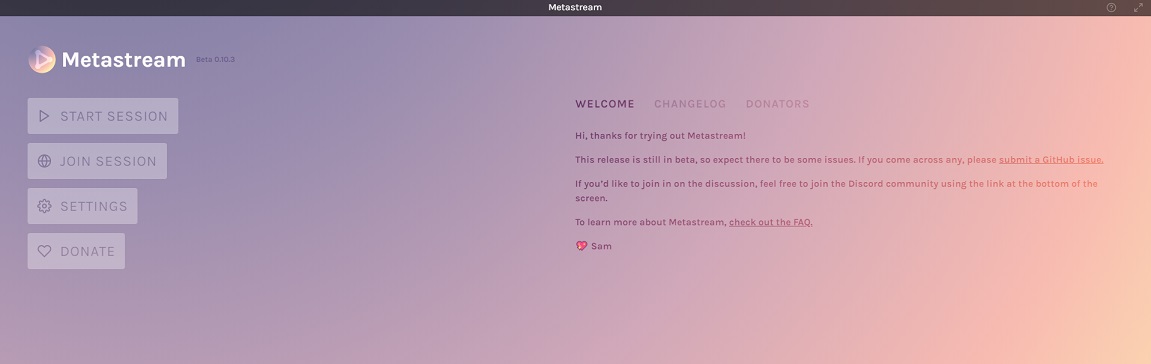Click the Metastream title text in the header

point(123,60)
